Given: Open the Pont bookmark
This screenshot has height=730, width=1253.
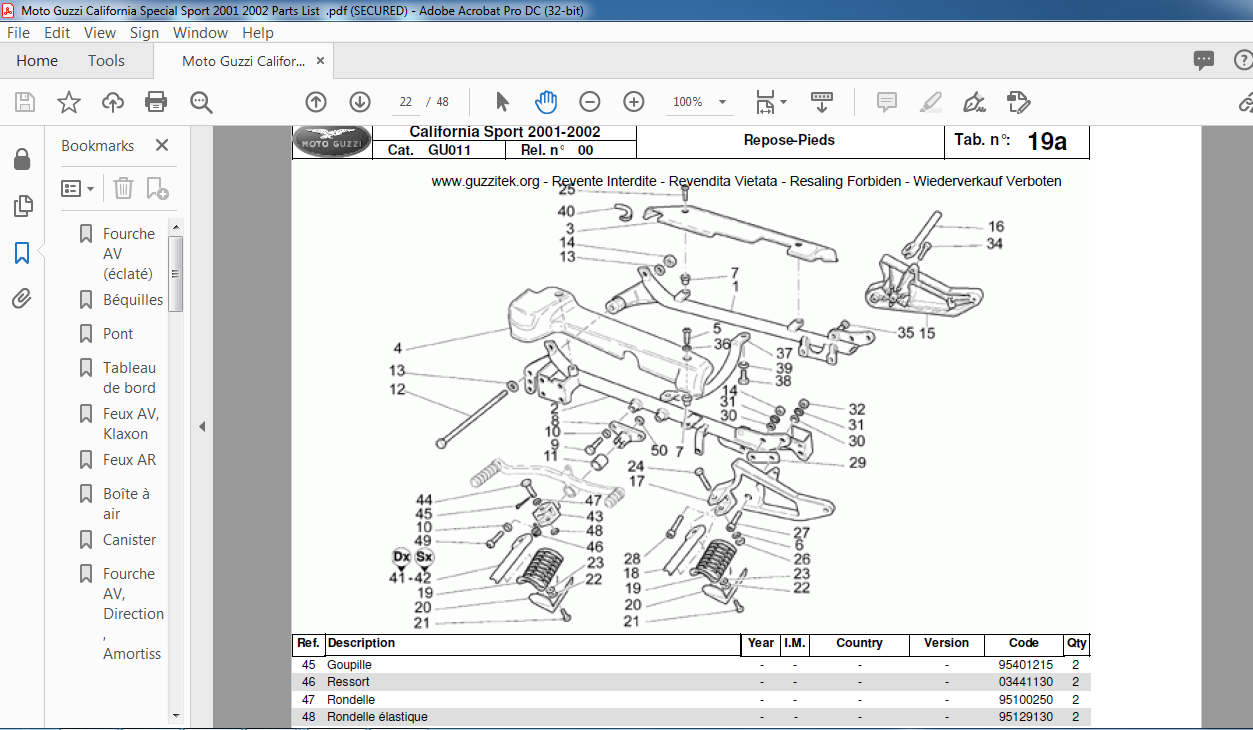Looking at the screenshot, I should pyautogui.click(x=118, y=333).
